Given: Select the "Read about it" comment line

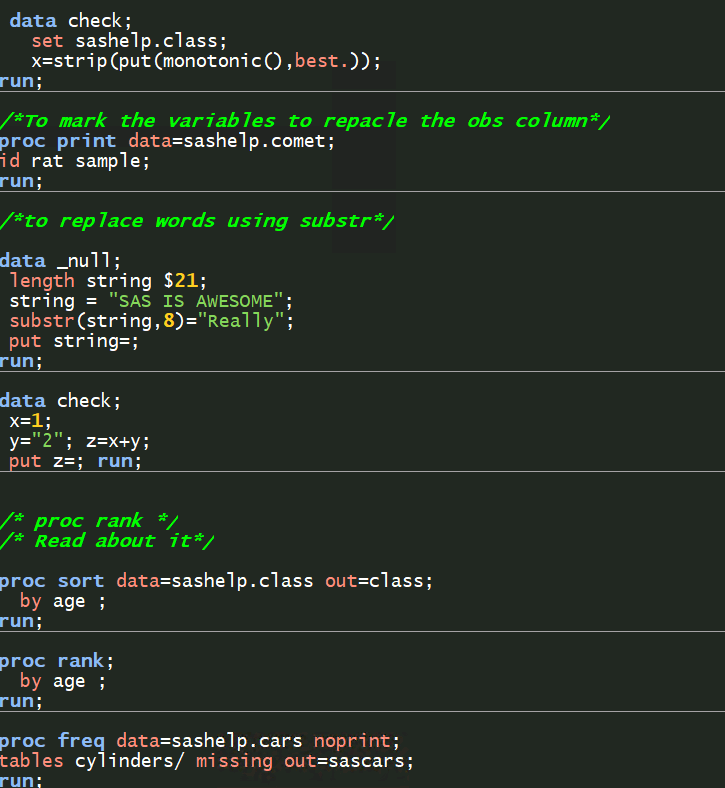Looking at the screenshot, I should click(x=107, y=541).
